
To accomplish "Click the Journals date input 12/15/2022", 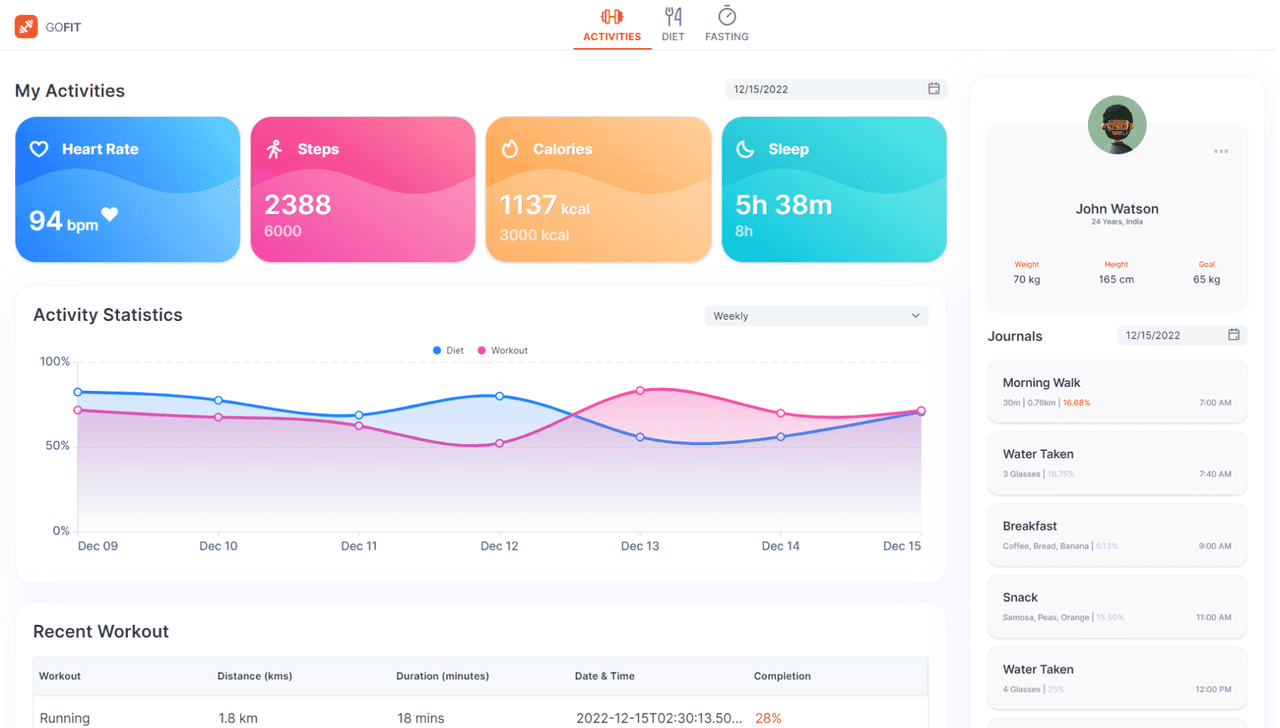I will [x=1182, y=335].
